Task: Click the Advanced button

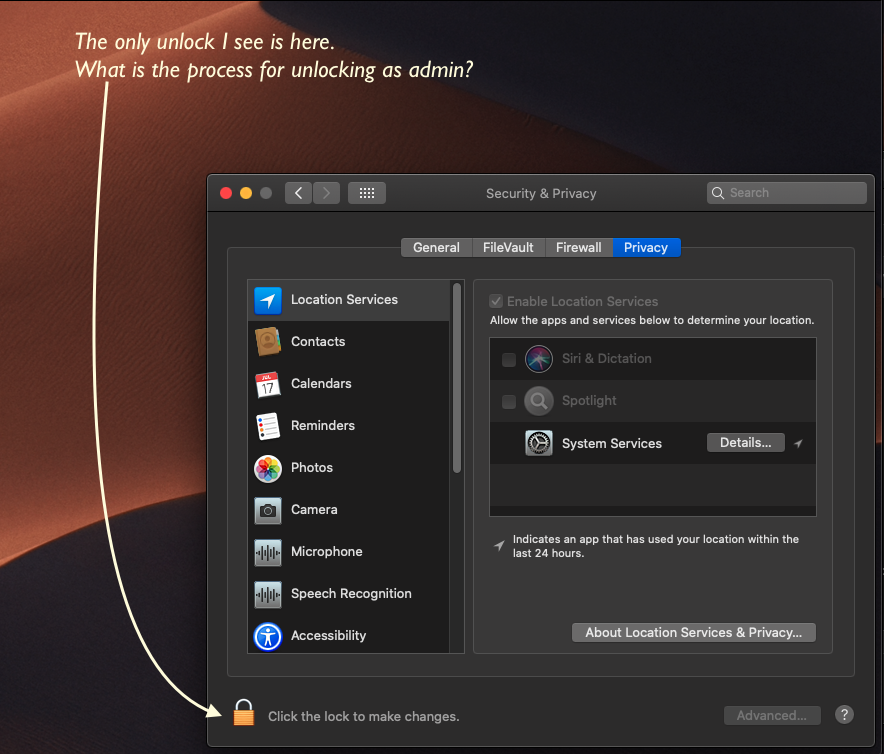Action: (772, 715)
